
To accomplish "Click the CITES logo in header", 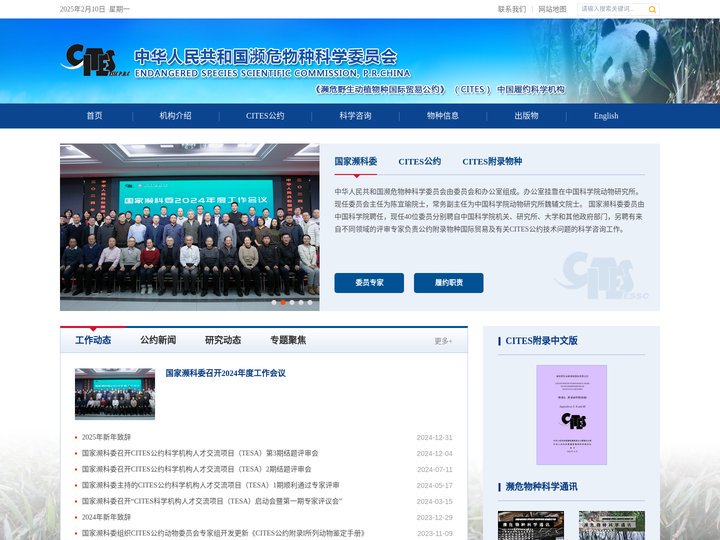I will [x=95, y=60].
